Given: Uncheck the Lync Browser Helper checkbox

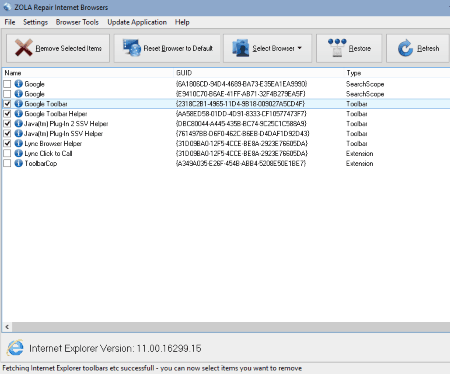Looking at the screenshot, I should pyautogui.click(x=7, y=143).
